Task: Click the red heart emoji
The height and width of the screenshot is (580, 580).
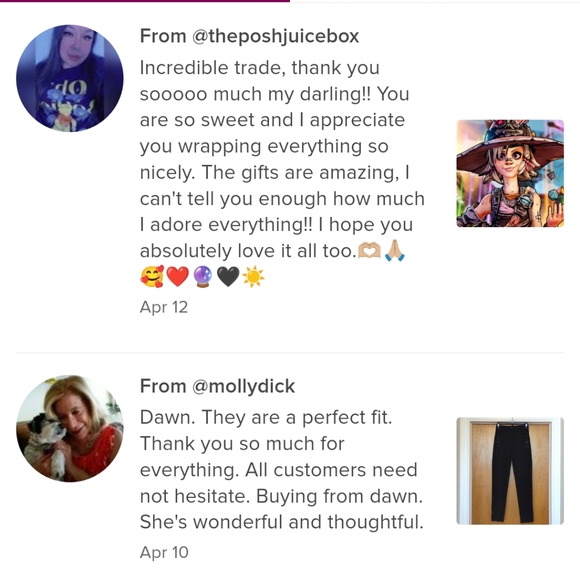Action: coord(178,277)
